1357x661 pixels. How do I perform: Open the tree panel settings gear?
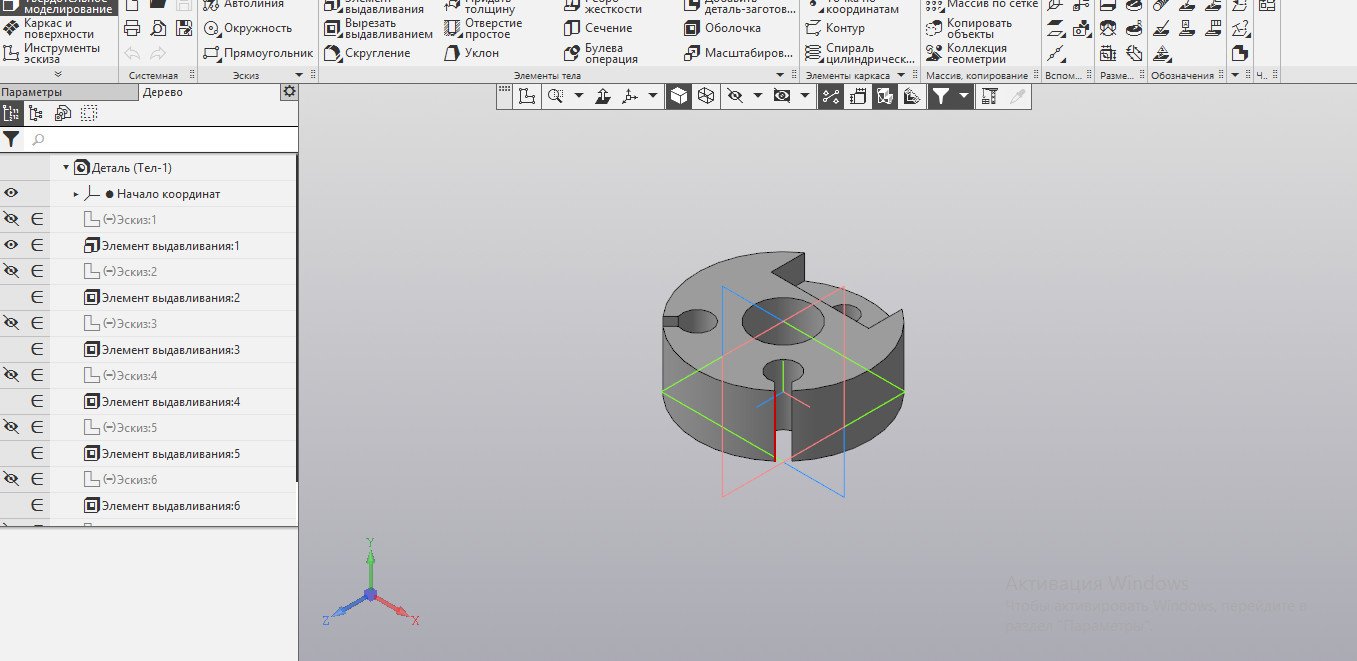[289, 92]
